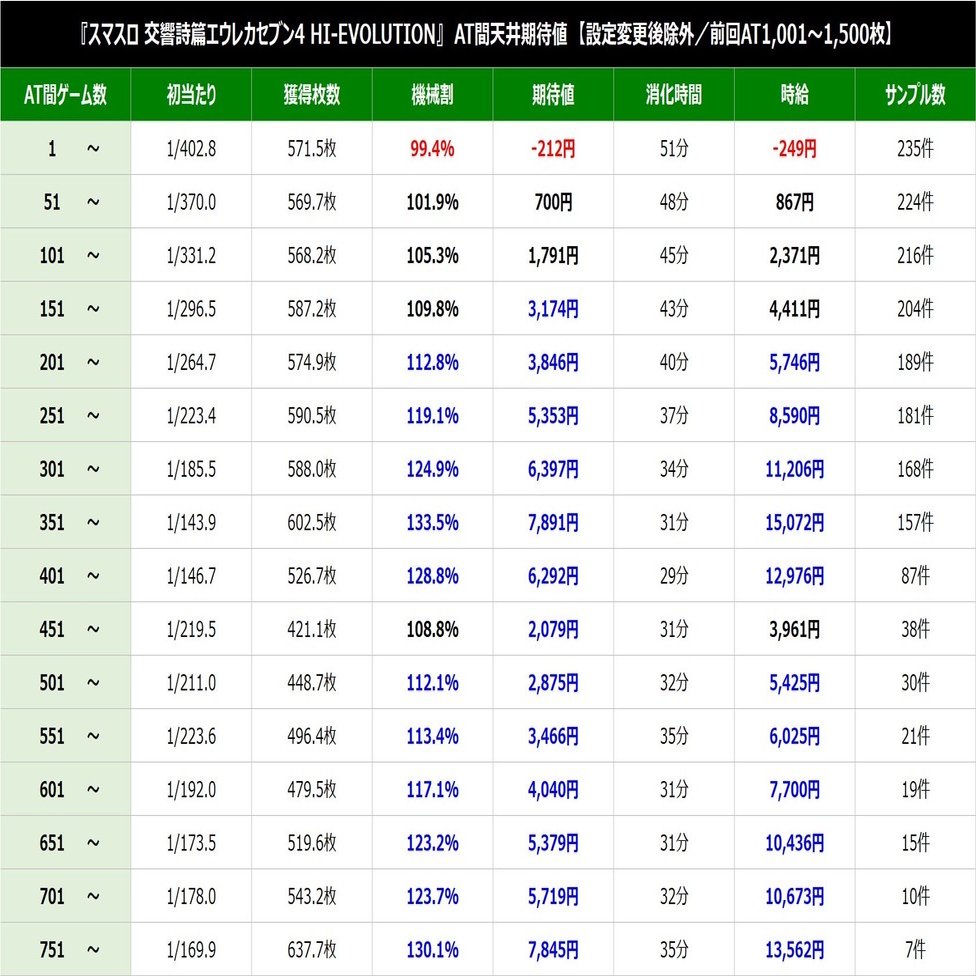Select the 401 ～ game range row label

(65, 576)
